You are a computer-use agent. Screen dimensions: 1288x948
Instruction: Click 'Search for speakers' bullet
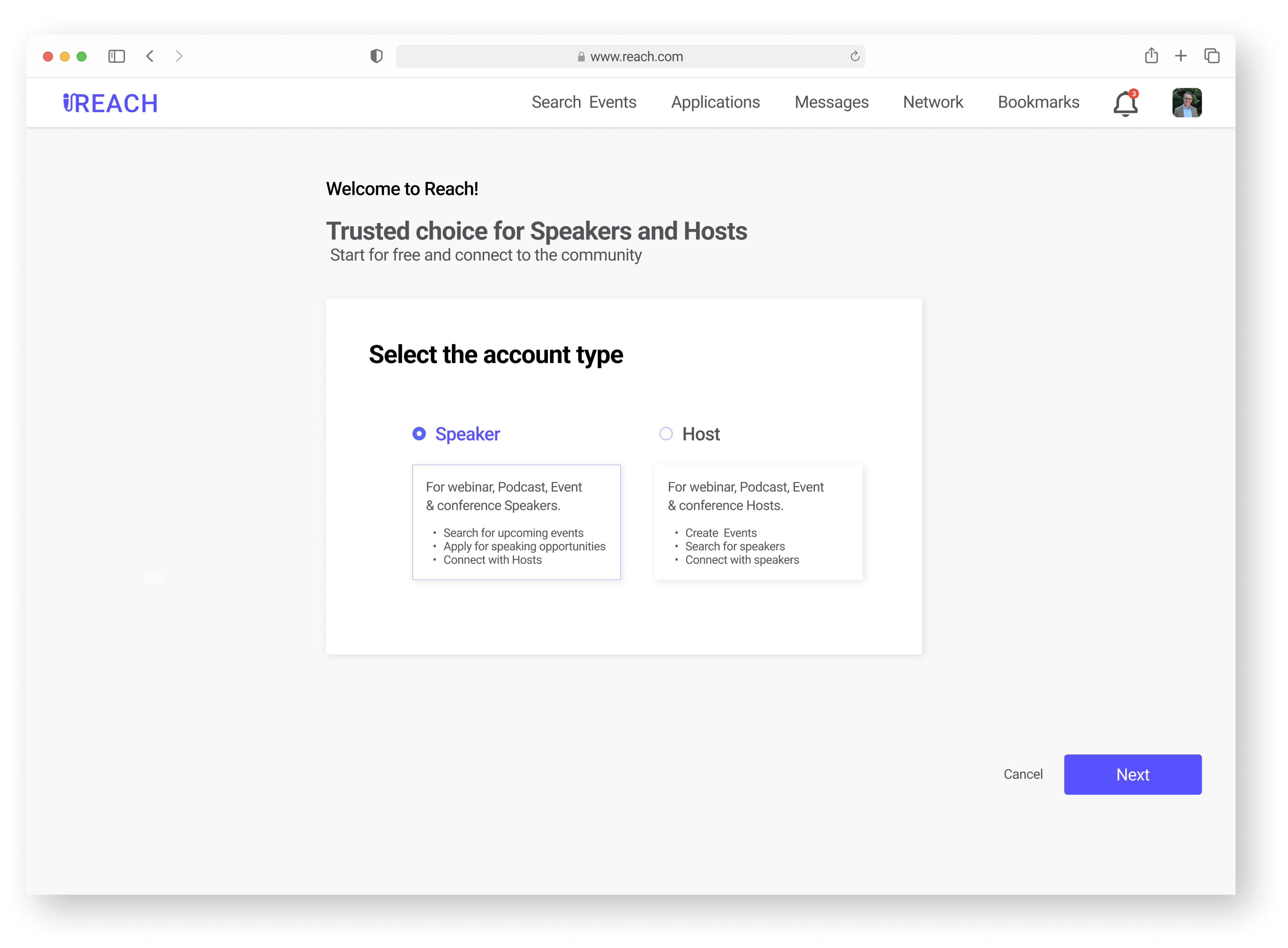[x=735, y=546]
